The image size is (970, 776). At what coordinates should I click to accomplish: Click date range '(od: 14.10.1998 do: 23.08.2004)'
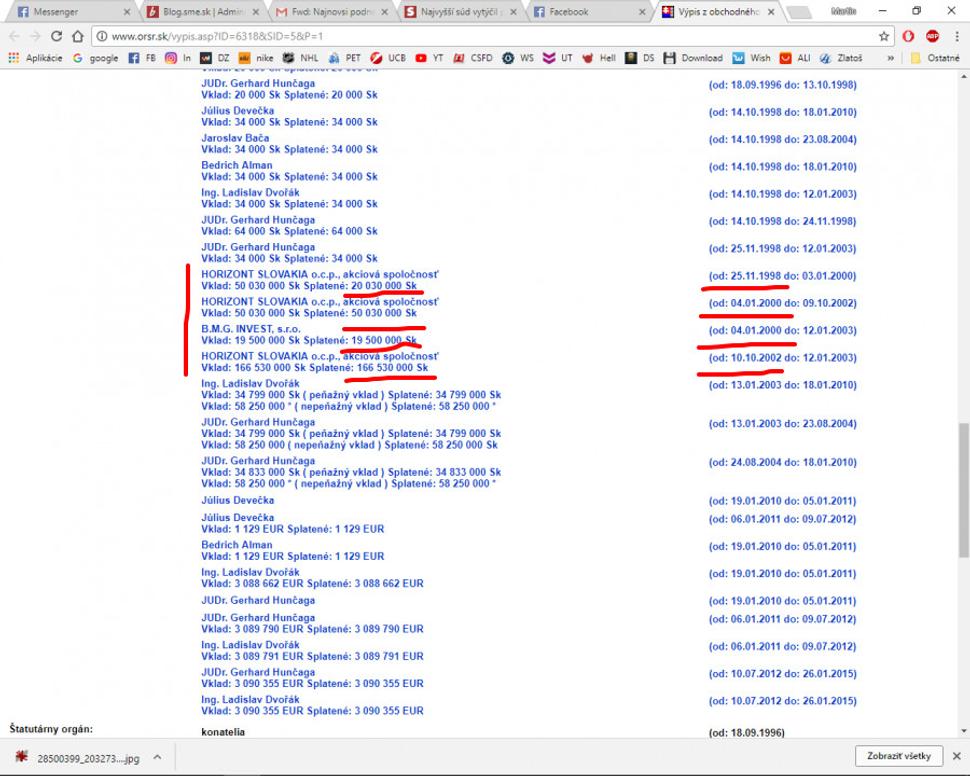783,139
